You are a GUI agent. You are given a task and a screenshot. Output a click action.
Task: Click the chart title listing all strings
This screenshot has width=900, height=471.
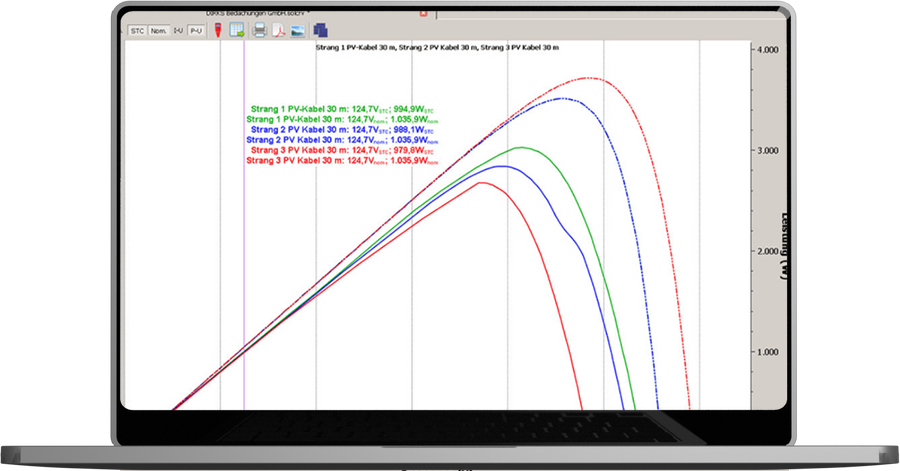click(436, 48)
